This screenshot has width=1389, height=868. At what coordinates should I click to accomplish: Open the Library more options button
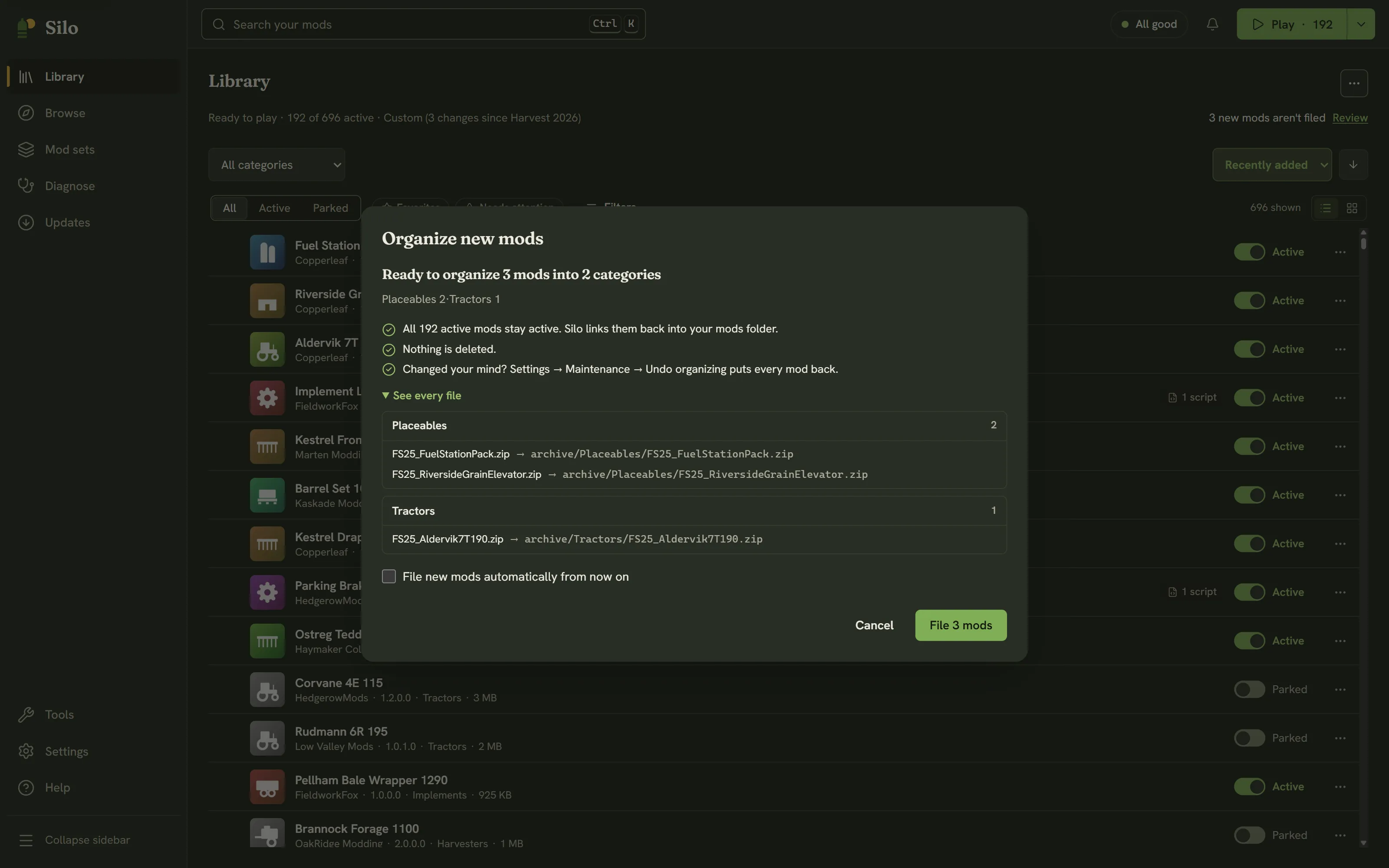[1354, 83]
